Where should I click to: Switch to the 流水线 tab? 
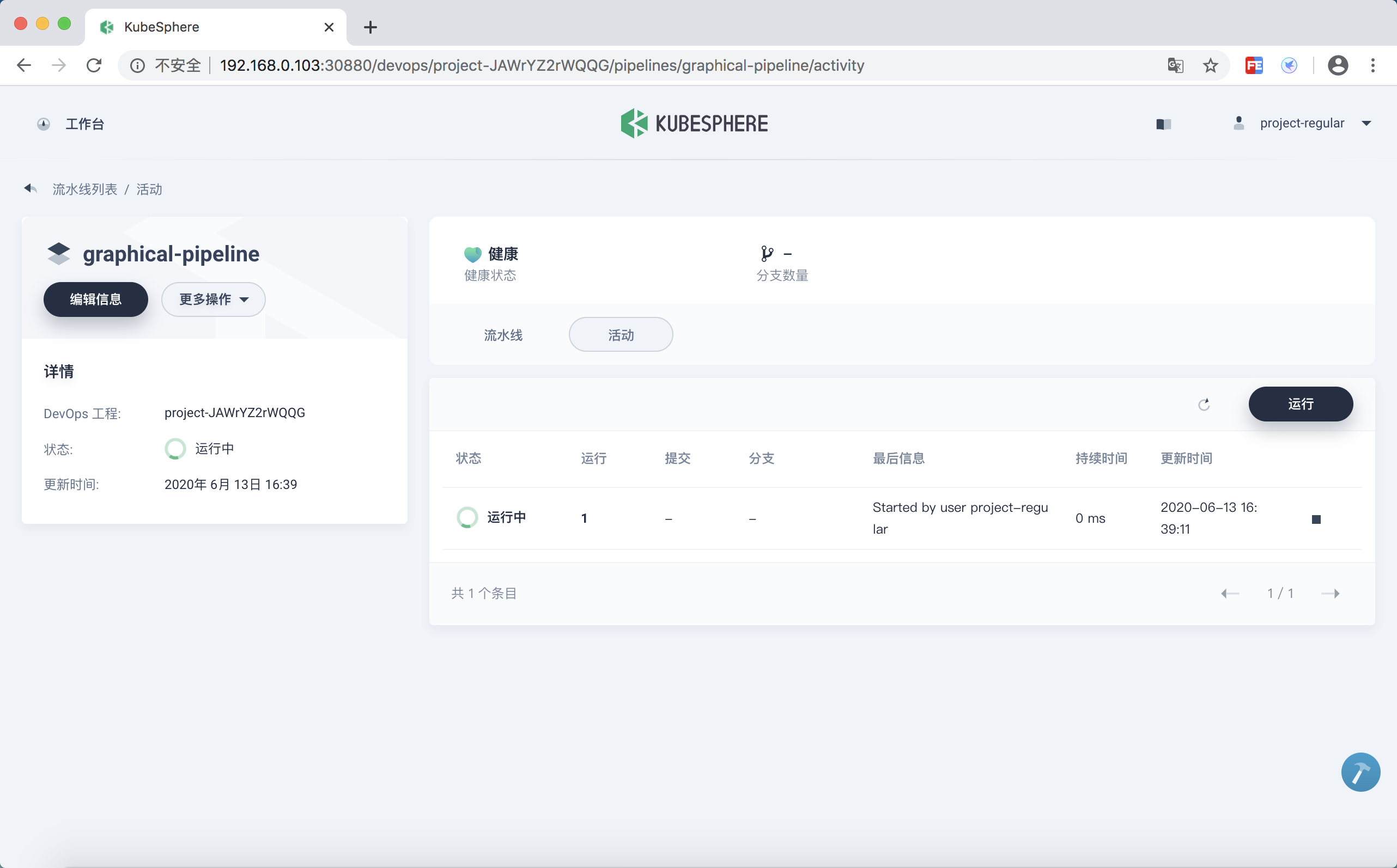click(502, 335)
